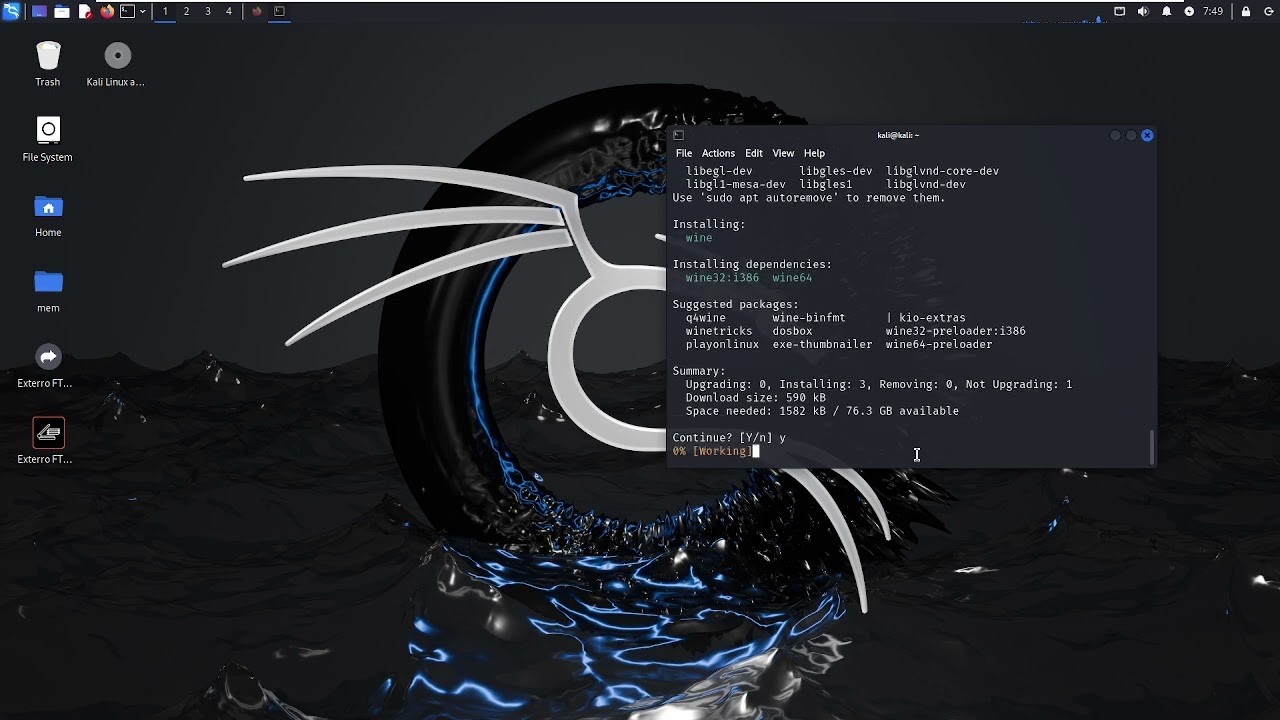
Task: Click the terminal title bar window icon
Action: (678, 135)
